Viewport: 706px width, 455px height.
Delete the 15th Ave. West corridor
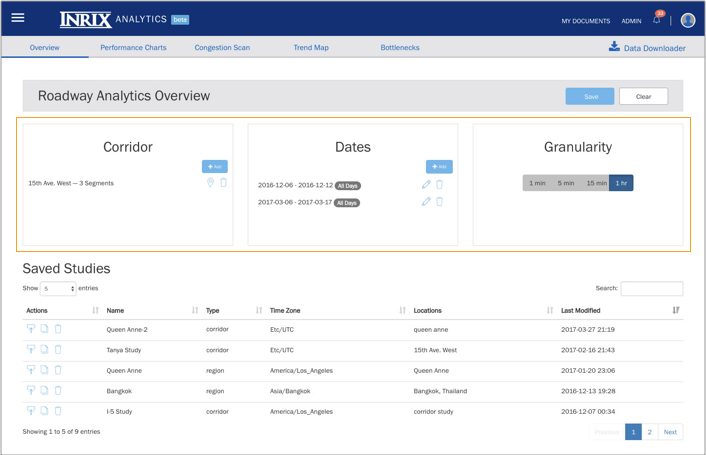pos(223,182)
